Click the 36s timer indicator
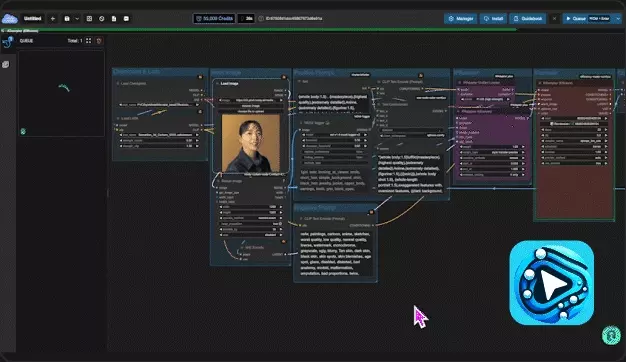Viewport: 626px width, 362px height. (x=246, y=18)
